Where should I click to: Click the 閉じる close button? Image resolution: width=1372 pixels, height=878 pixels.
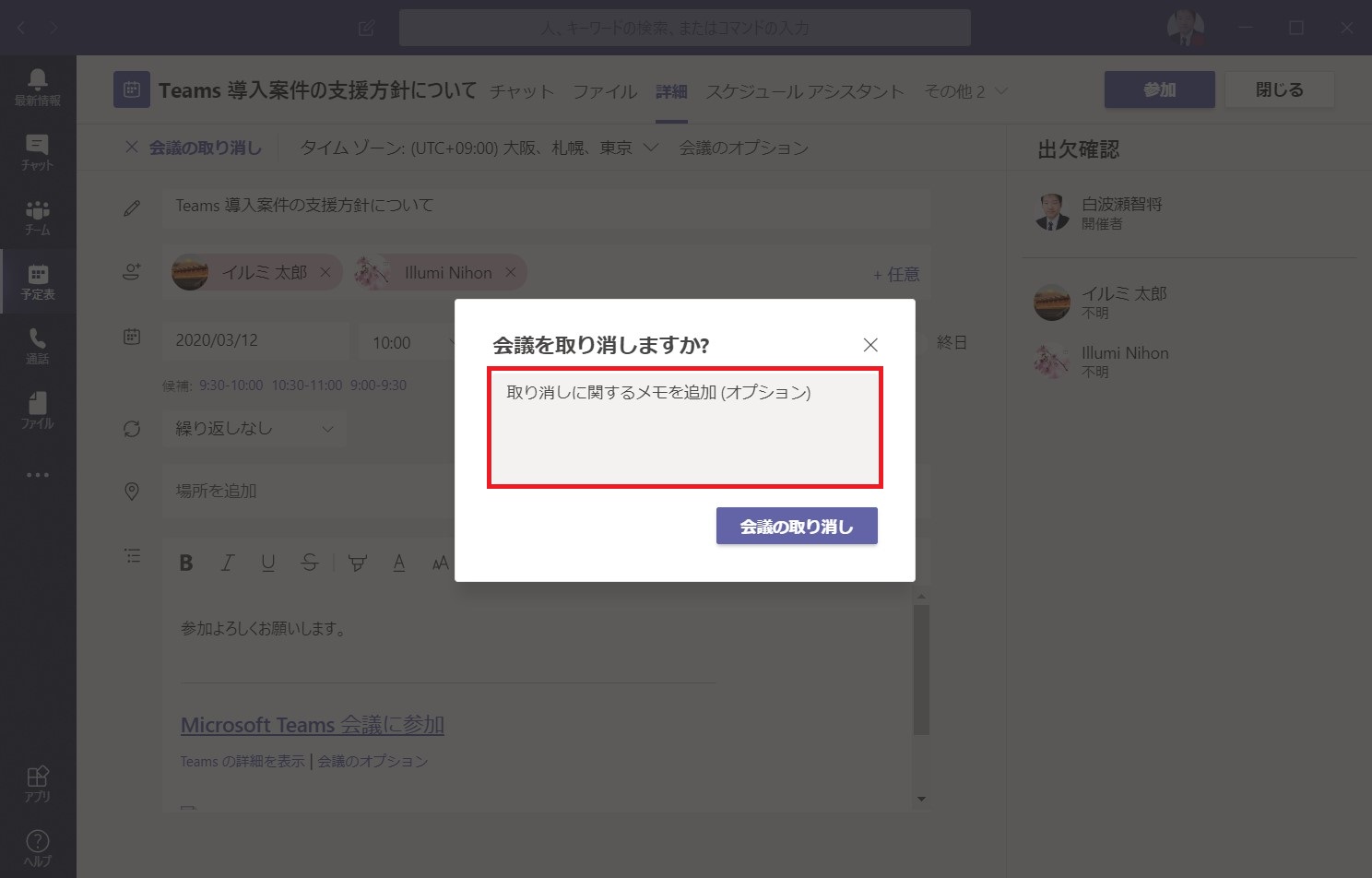coord(1280,89)
